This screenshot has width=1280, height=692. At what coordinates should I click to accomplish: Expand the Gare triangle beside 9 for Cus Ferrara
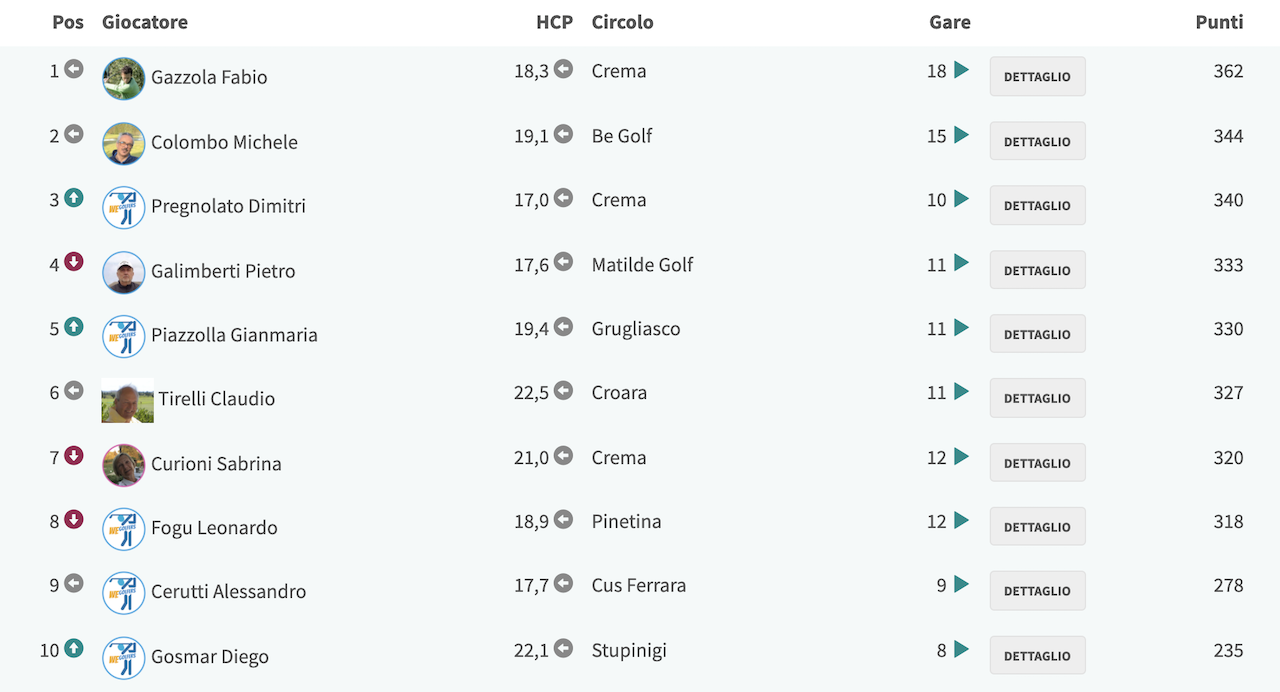[x=961, y=584]
